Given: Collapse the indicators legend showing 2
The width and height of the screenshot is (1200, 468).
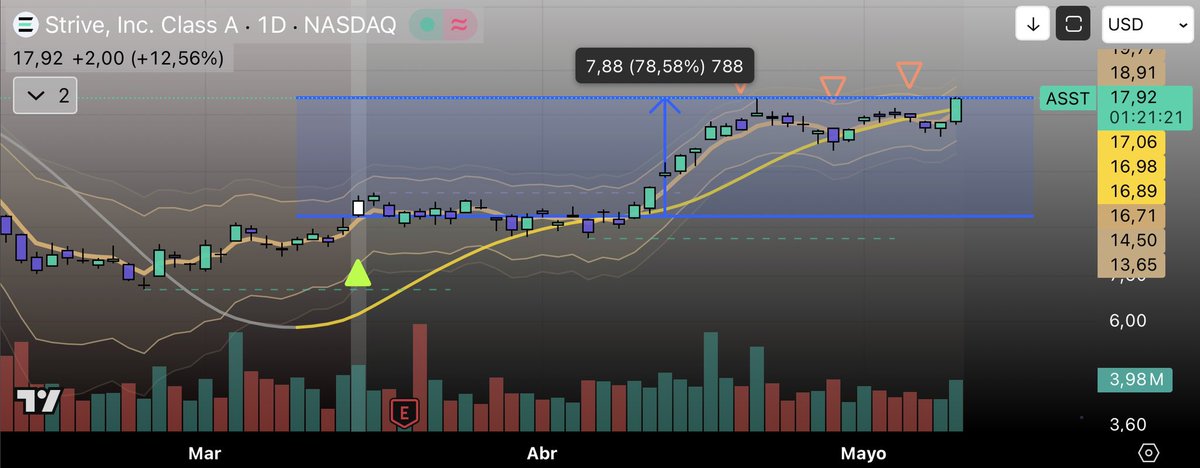Looking at the screenshot, I should click(45, 96).
